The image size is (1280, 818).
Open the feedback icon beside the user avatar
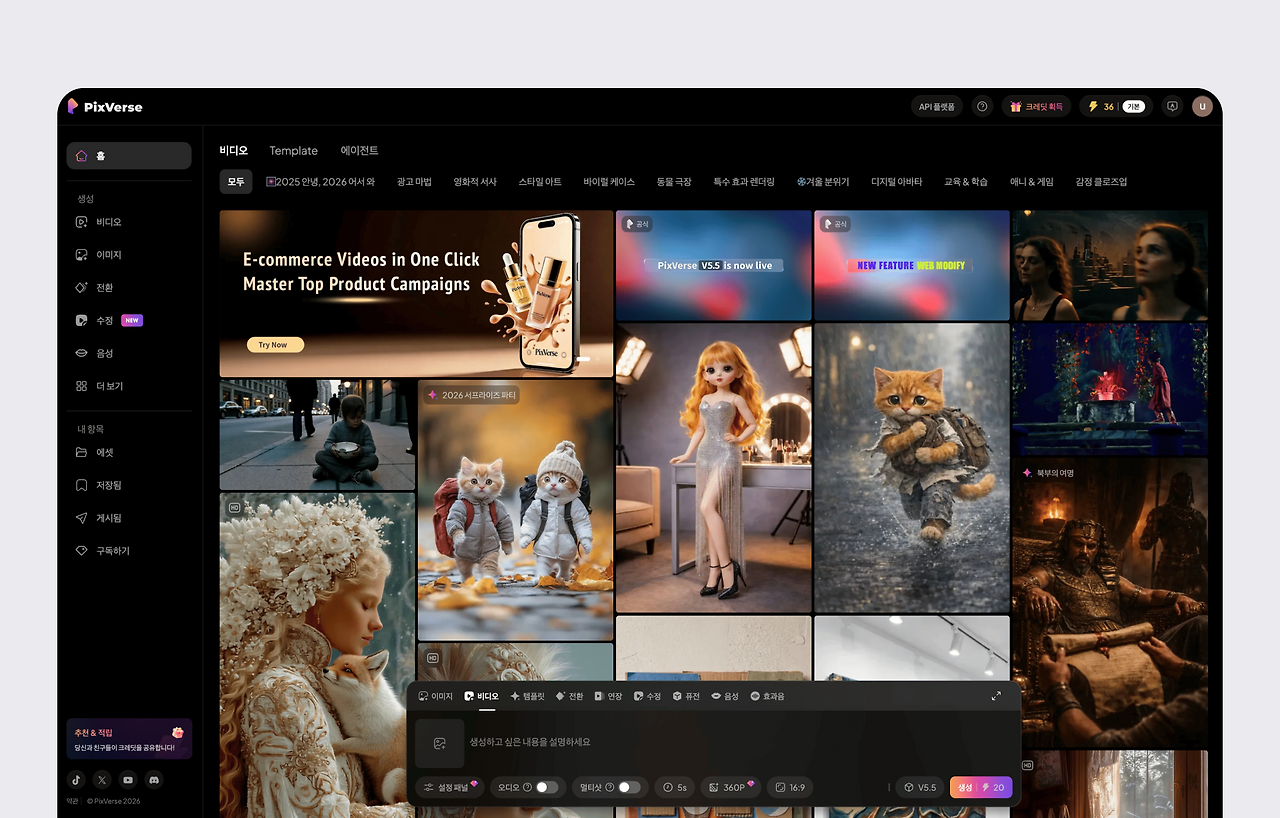tap(1172, 106)
